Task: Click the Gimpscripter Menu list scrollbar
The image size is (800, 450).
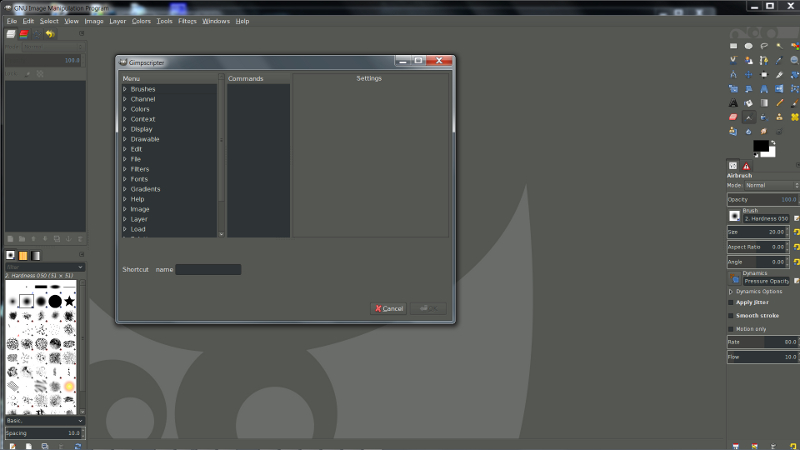Action: pos(221,155)
